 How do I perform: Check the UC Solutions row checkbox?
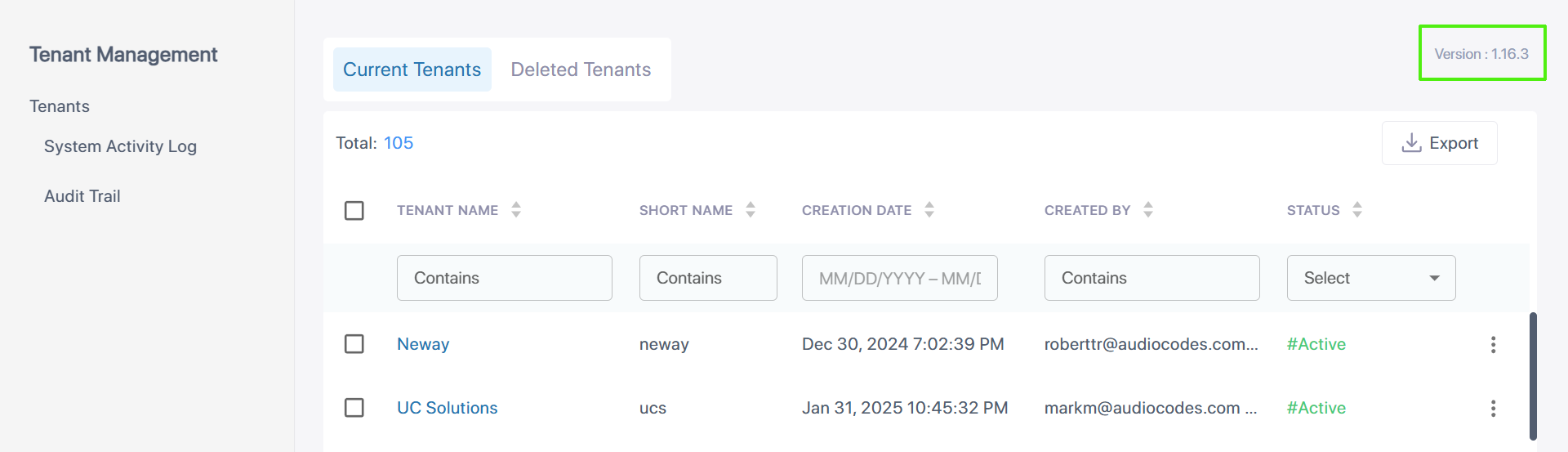[354, 408]
